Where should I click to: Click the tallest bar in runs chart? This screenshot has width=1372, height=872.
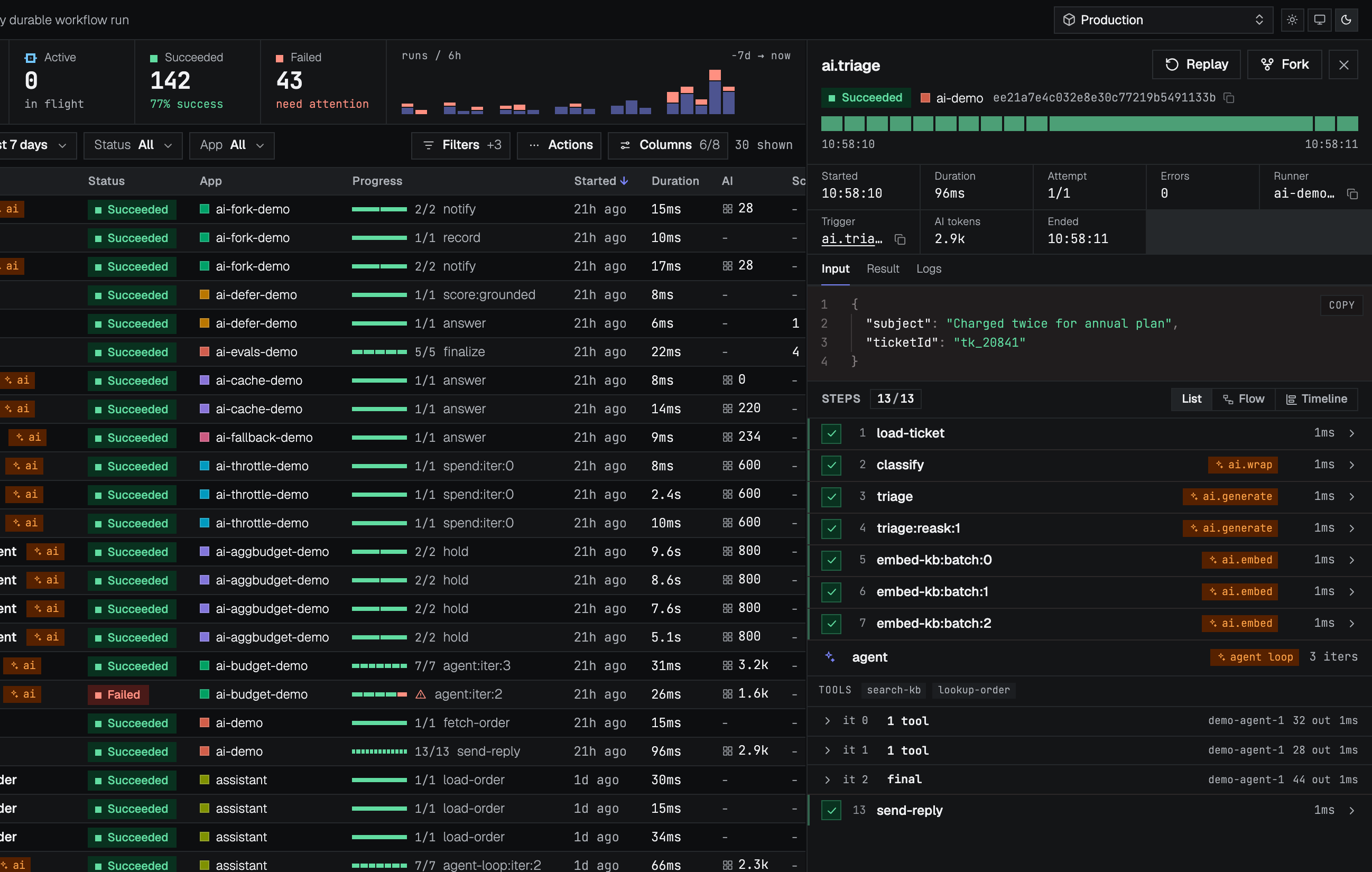click(x=715, y=92)
